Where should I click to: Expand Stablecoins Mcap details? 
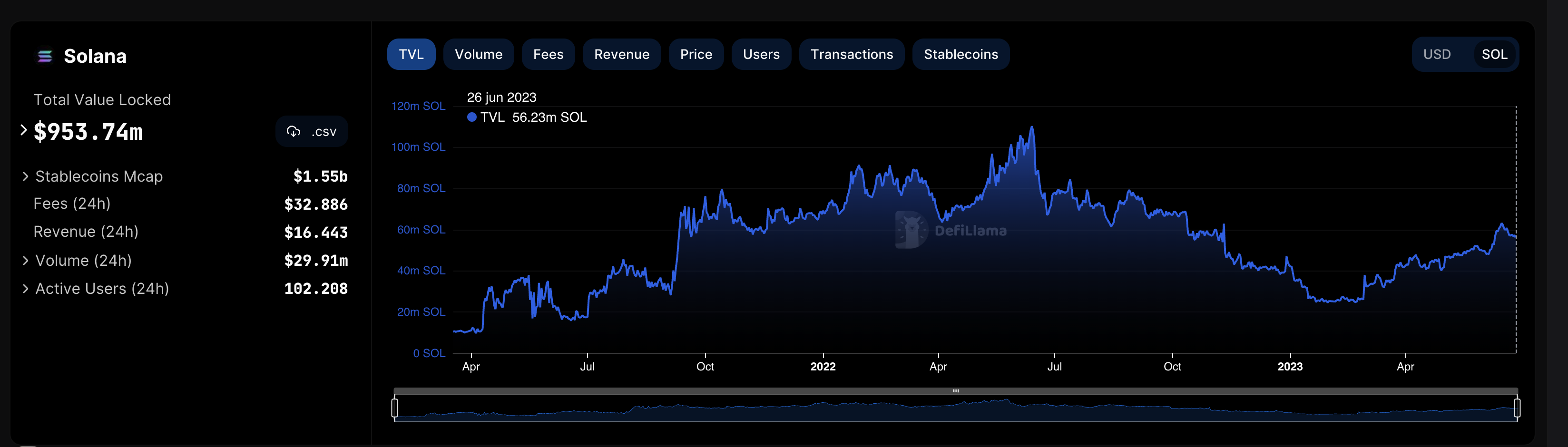pos(26,176)
